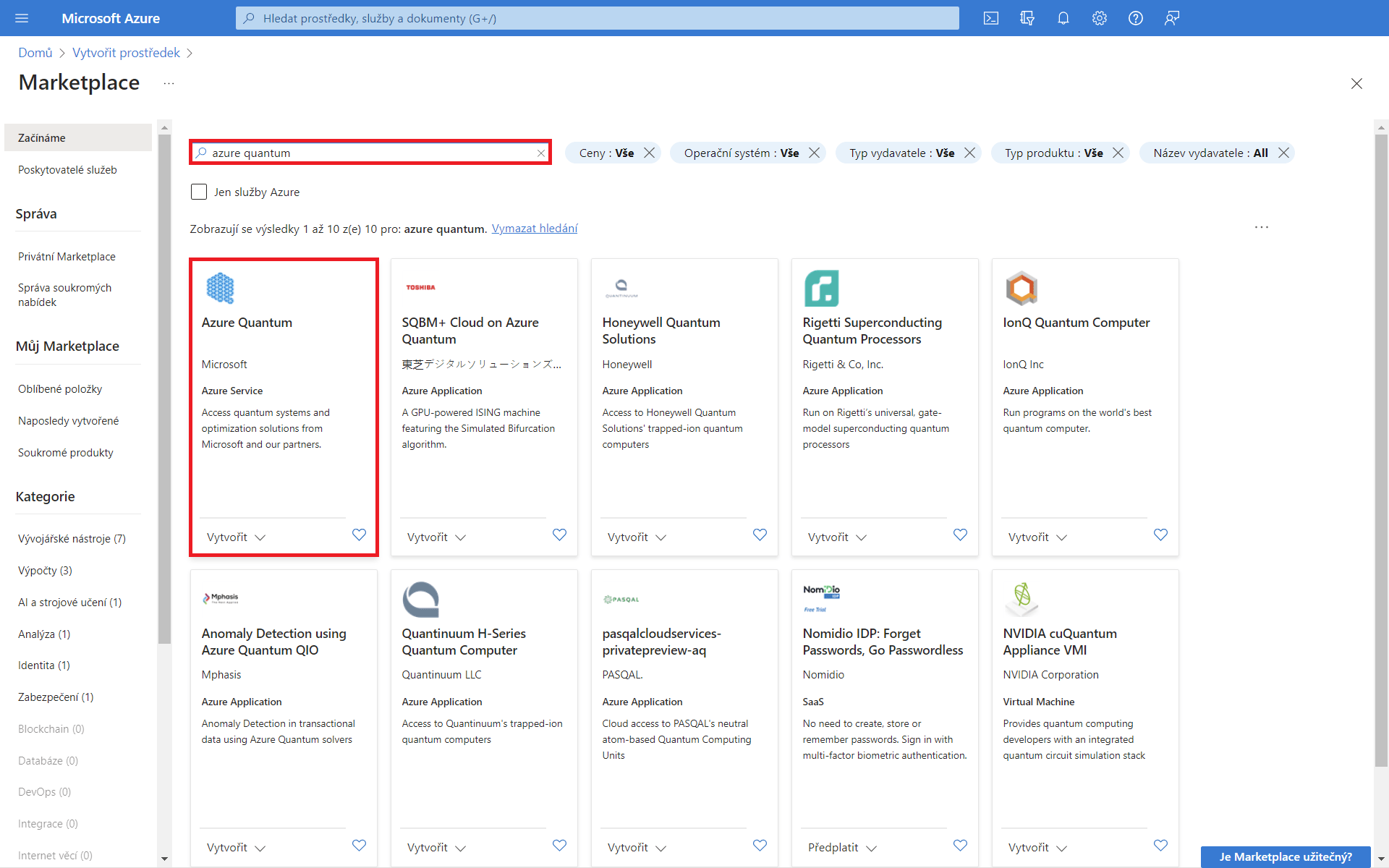Open the notifications bell
1389x868 pixels.
[1063, 18]
